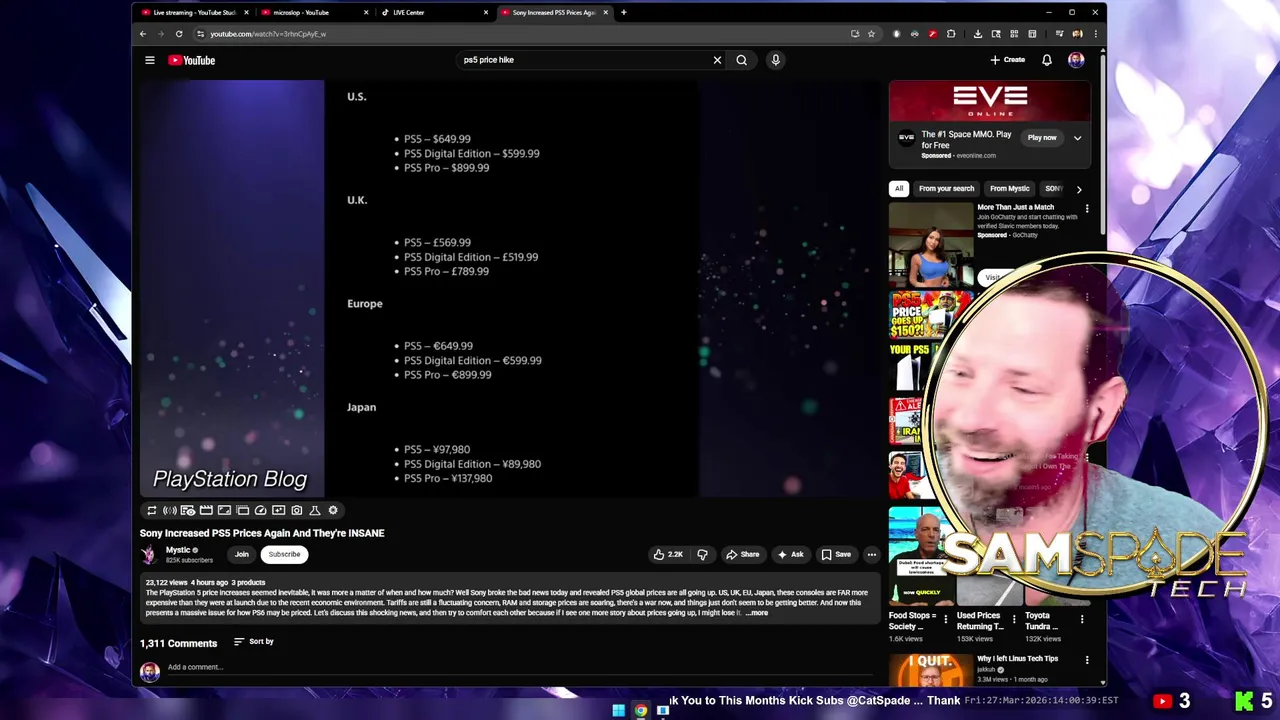
Task: Focus the 'ps5 price hike' search field
Action: click(585, 60)
